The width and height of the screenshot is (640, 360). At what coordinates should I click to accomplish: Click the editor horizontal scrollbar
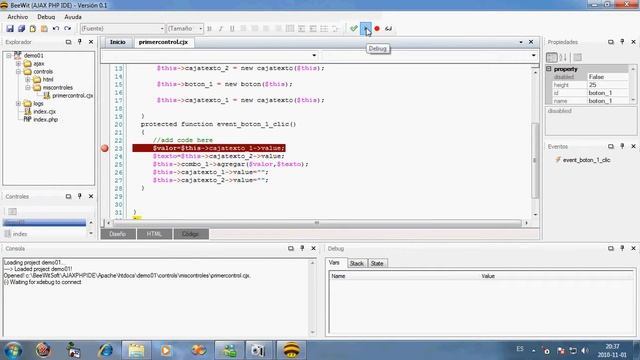317,223
